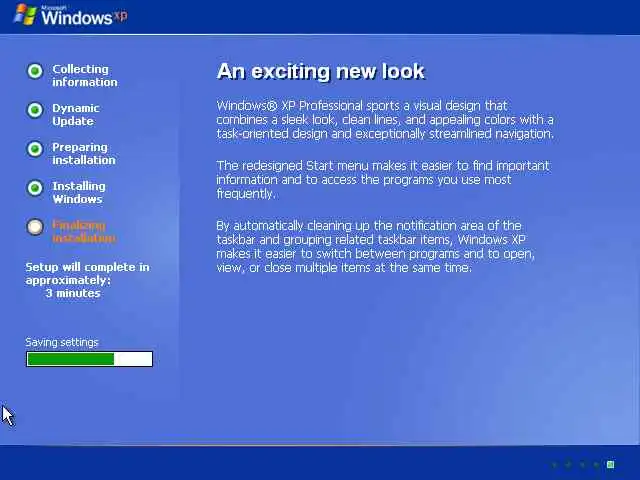The image size is (640, 480).
Task: Click the green setup progress bar
Action: click(x=89, y=359)
